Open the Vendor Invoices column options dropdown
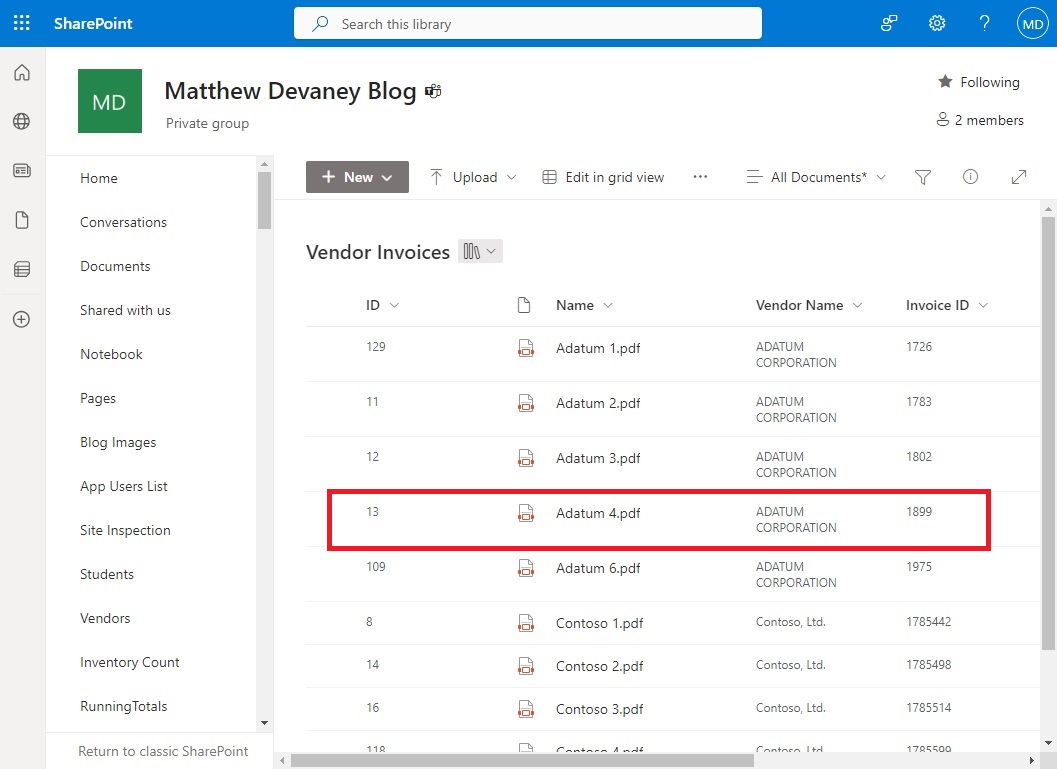The width and height of the screenshot is (1057, 769). (480, 251)
